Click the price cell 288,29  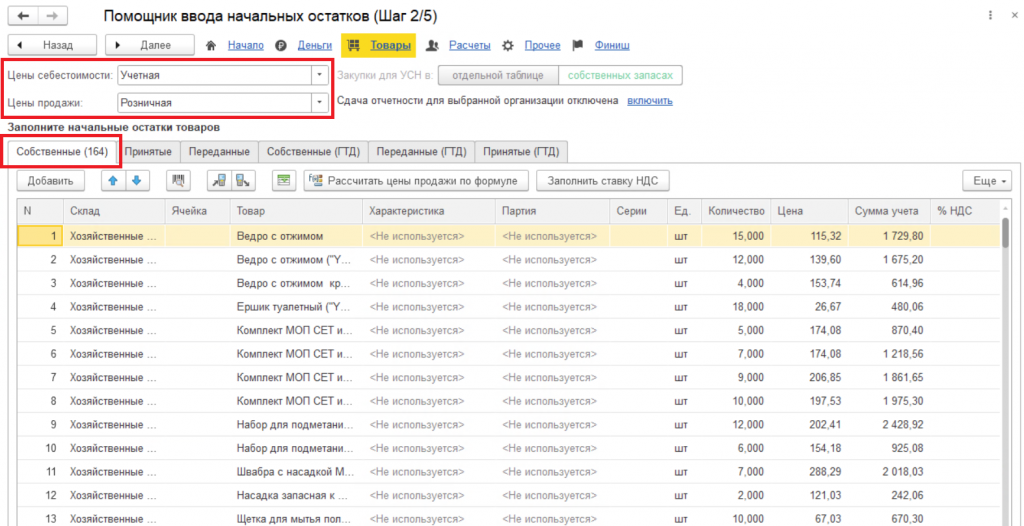pos(808,472)
